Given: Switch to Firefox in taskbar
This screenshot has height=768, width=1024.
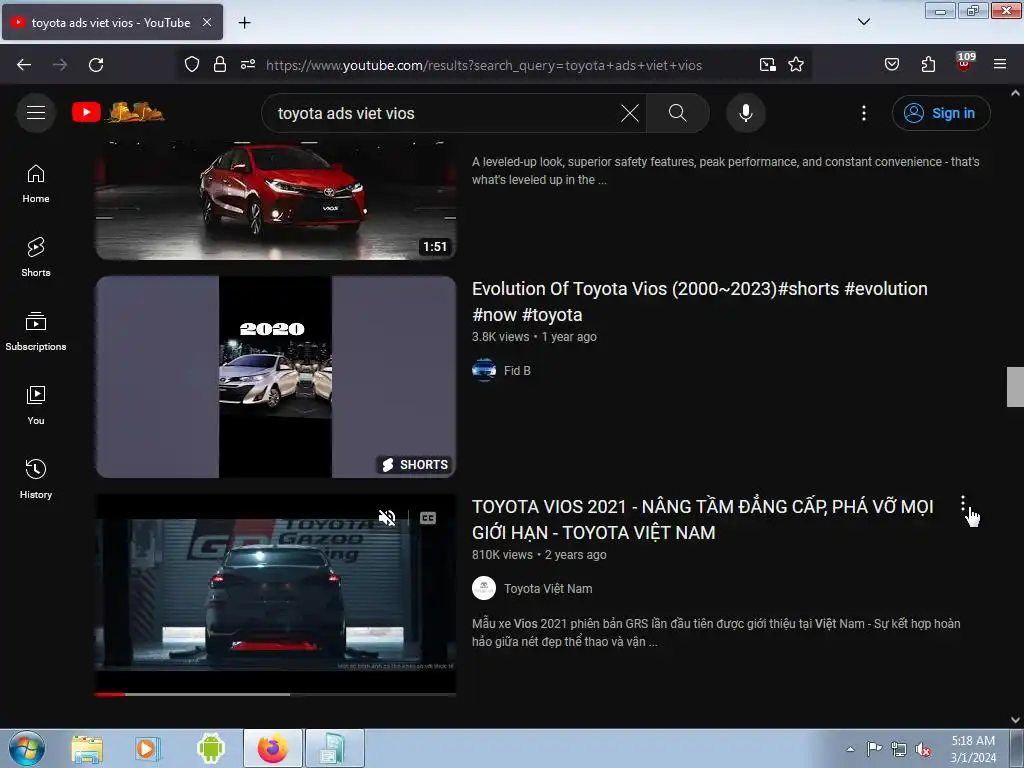Looking at the screenshot, I should [x=273, y=748].
